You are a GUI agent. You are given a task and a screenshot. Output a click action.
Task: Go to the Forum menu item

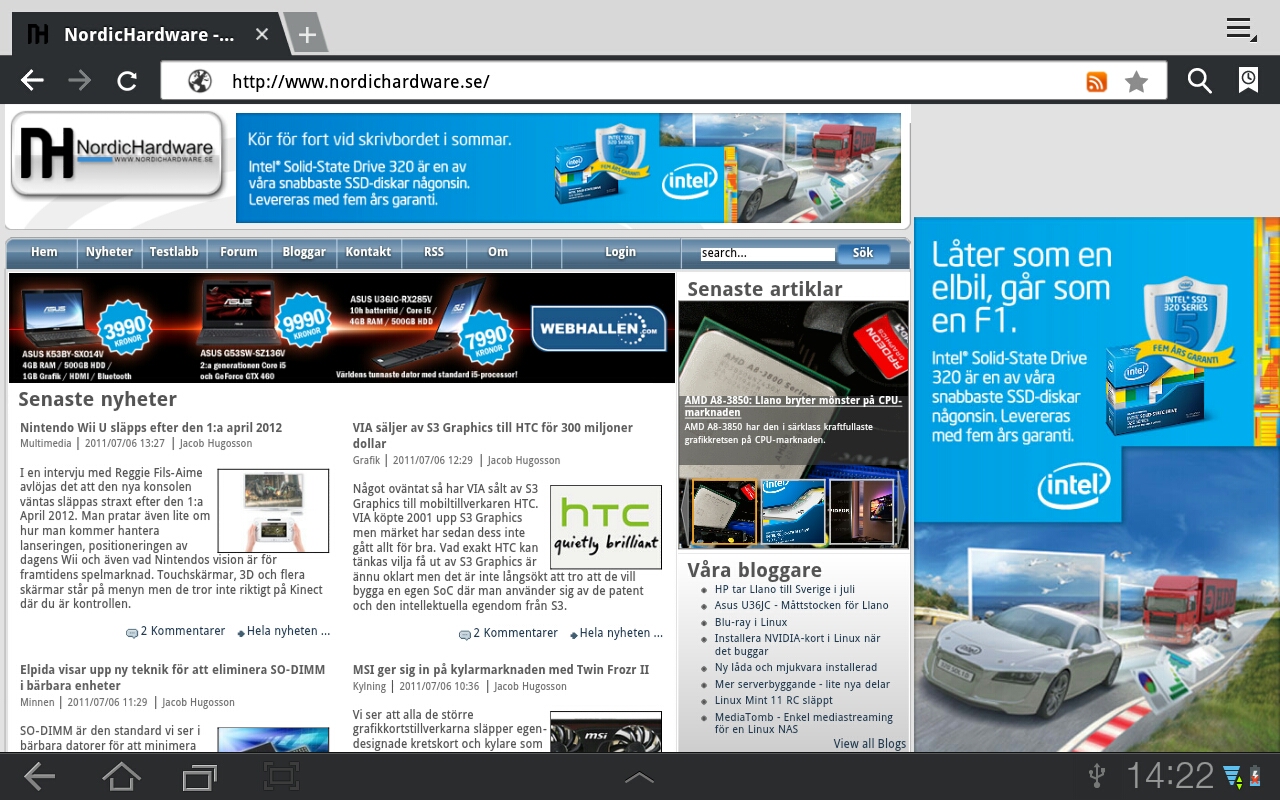pos(239,252)
